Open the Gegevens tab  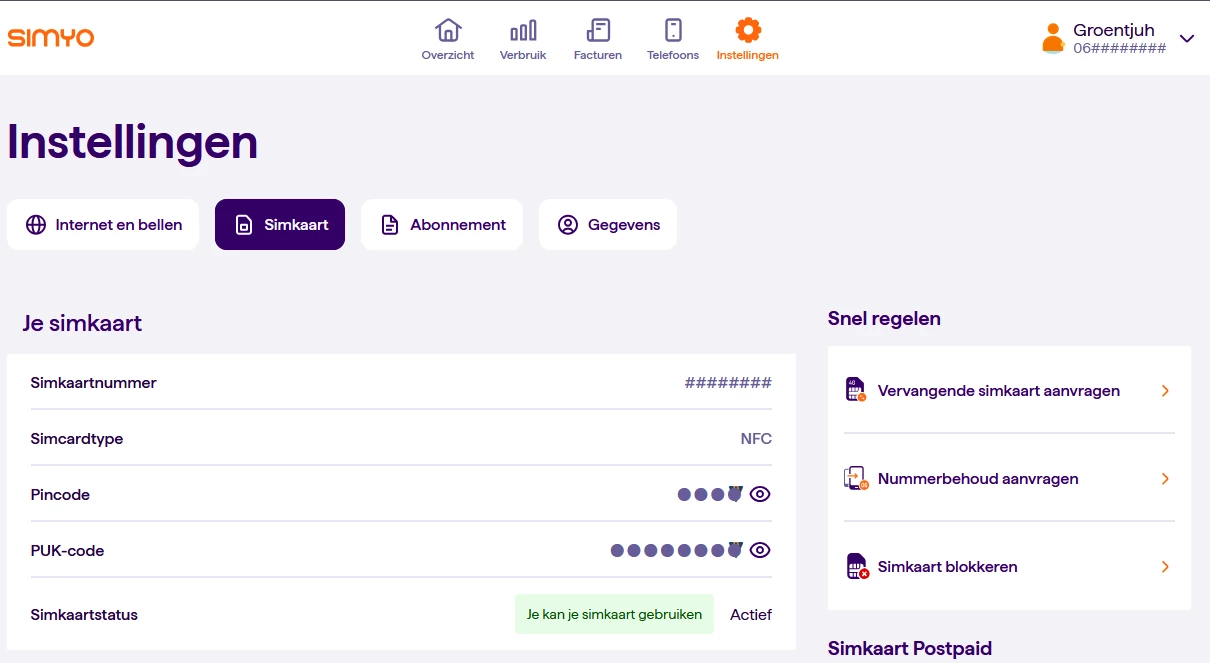(608, 225)
